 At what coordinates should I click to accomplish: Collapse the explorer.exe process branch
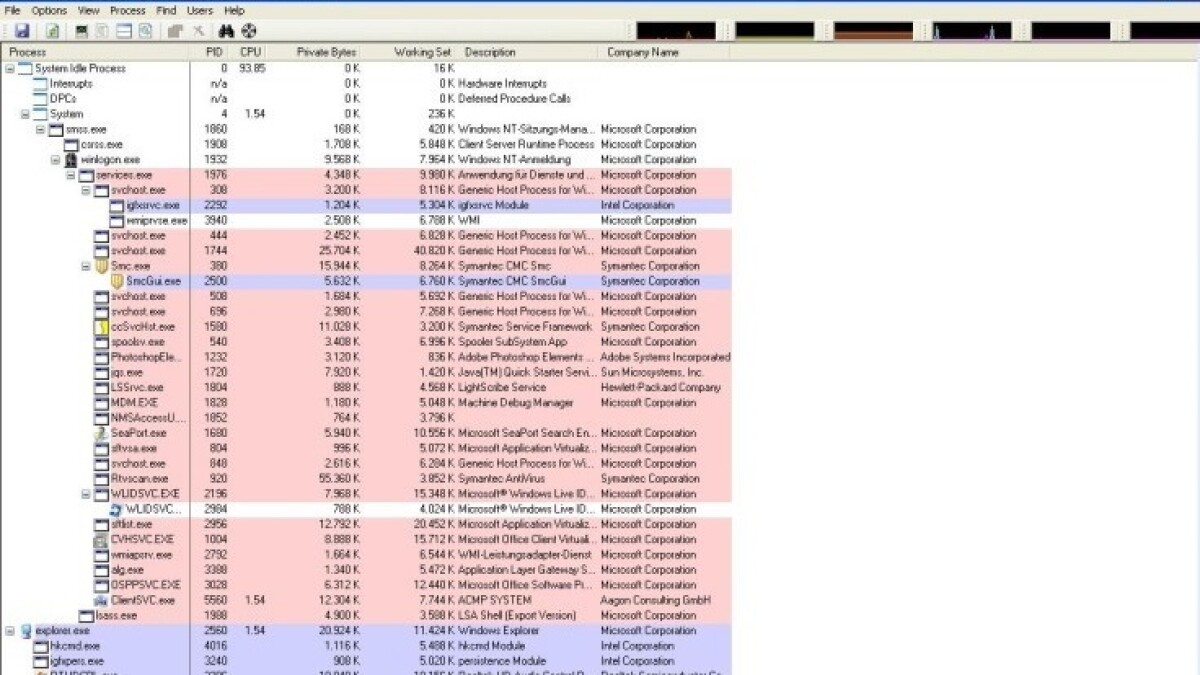click(x=10, y=630)
